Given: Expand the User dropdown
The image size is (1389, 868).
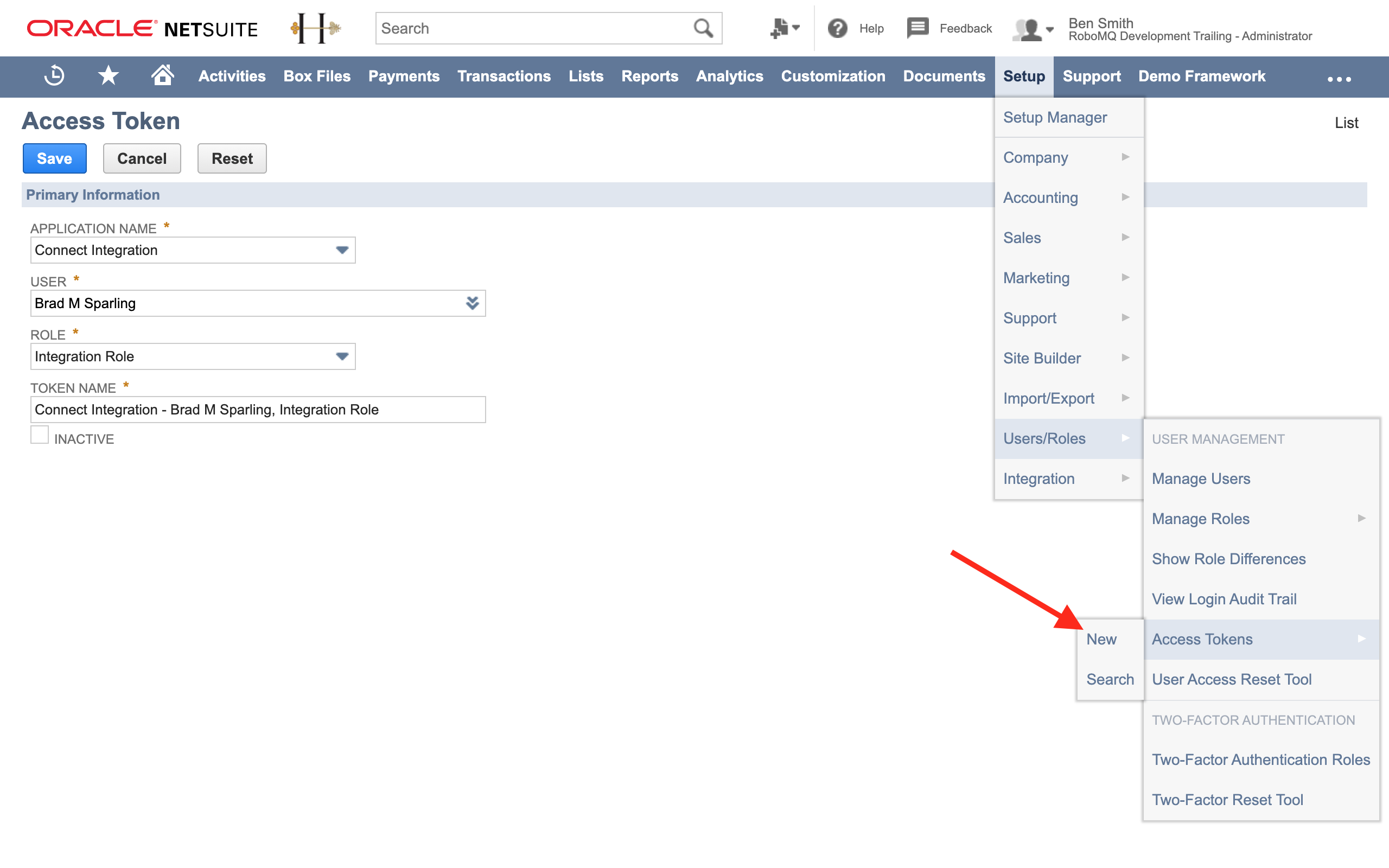Looking at the screenshot, I should pos(473,304).
